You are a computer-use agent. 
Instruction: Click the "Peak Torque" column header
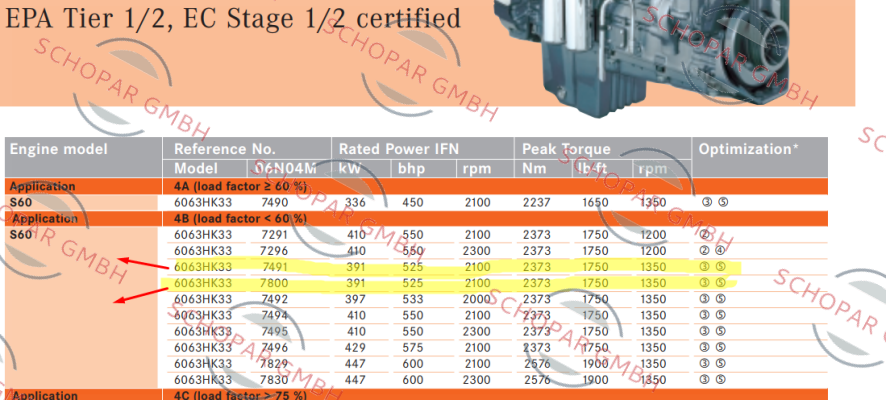click(x=566, y=149)
